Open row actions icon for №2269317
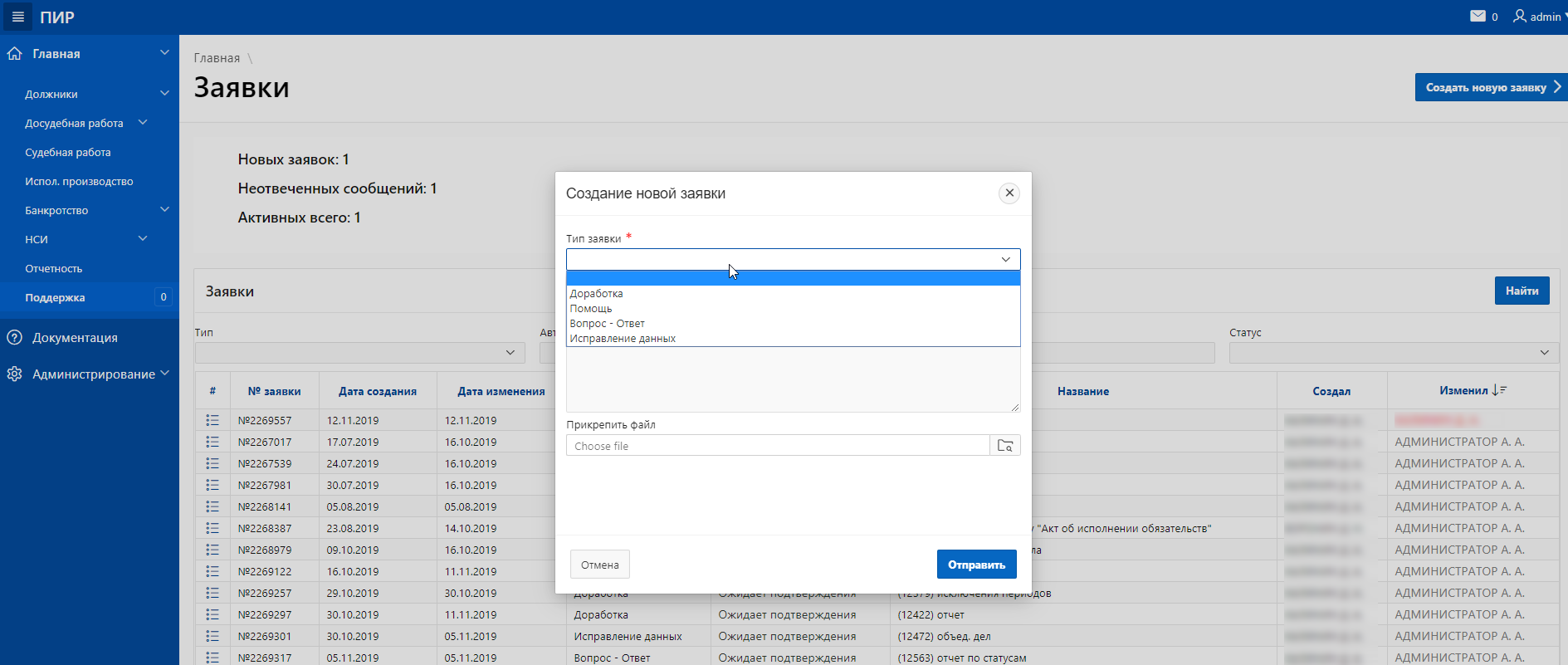This screenshot has width=1568, height=665. click(x=212, y=658)
